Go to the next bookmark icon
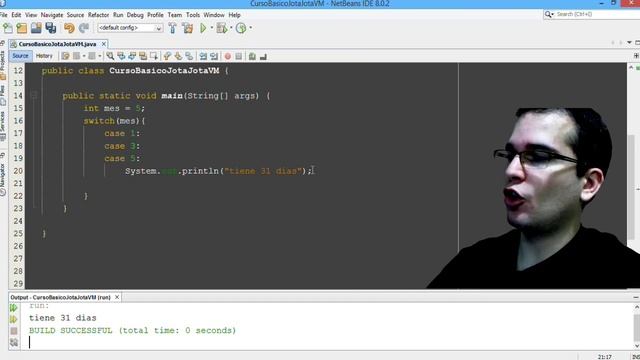This screenshot has width=640, height=360. [x=178, y=56]
